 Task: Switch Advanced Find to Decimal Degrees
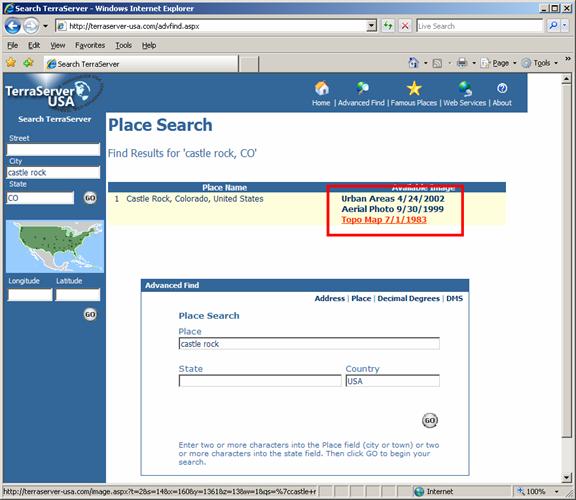point(408,298)
